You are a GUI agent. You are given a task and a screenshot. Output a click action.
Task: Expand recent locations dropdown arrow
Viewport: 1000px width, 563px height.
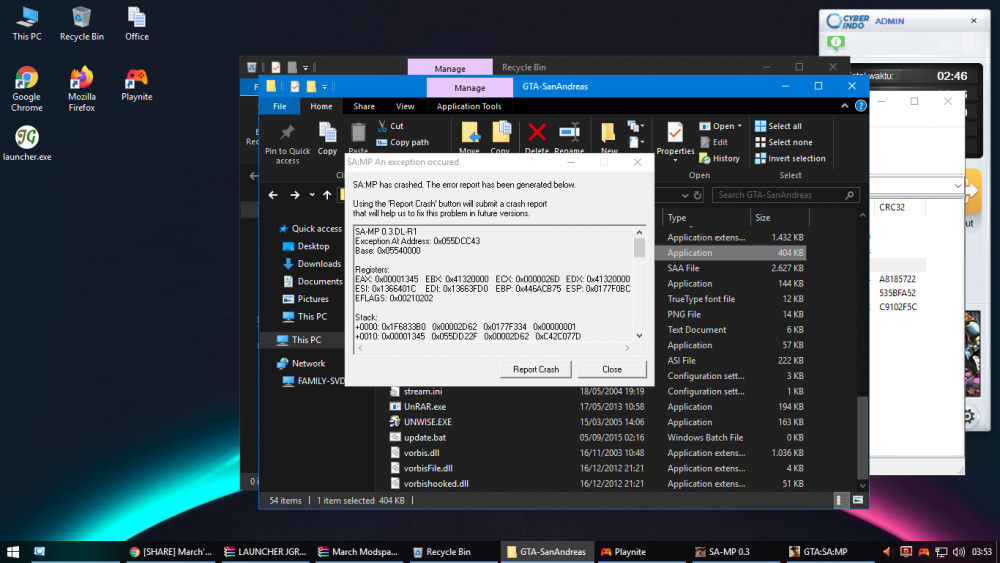point(312,195)
